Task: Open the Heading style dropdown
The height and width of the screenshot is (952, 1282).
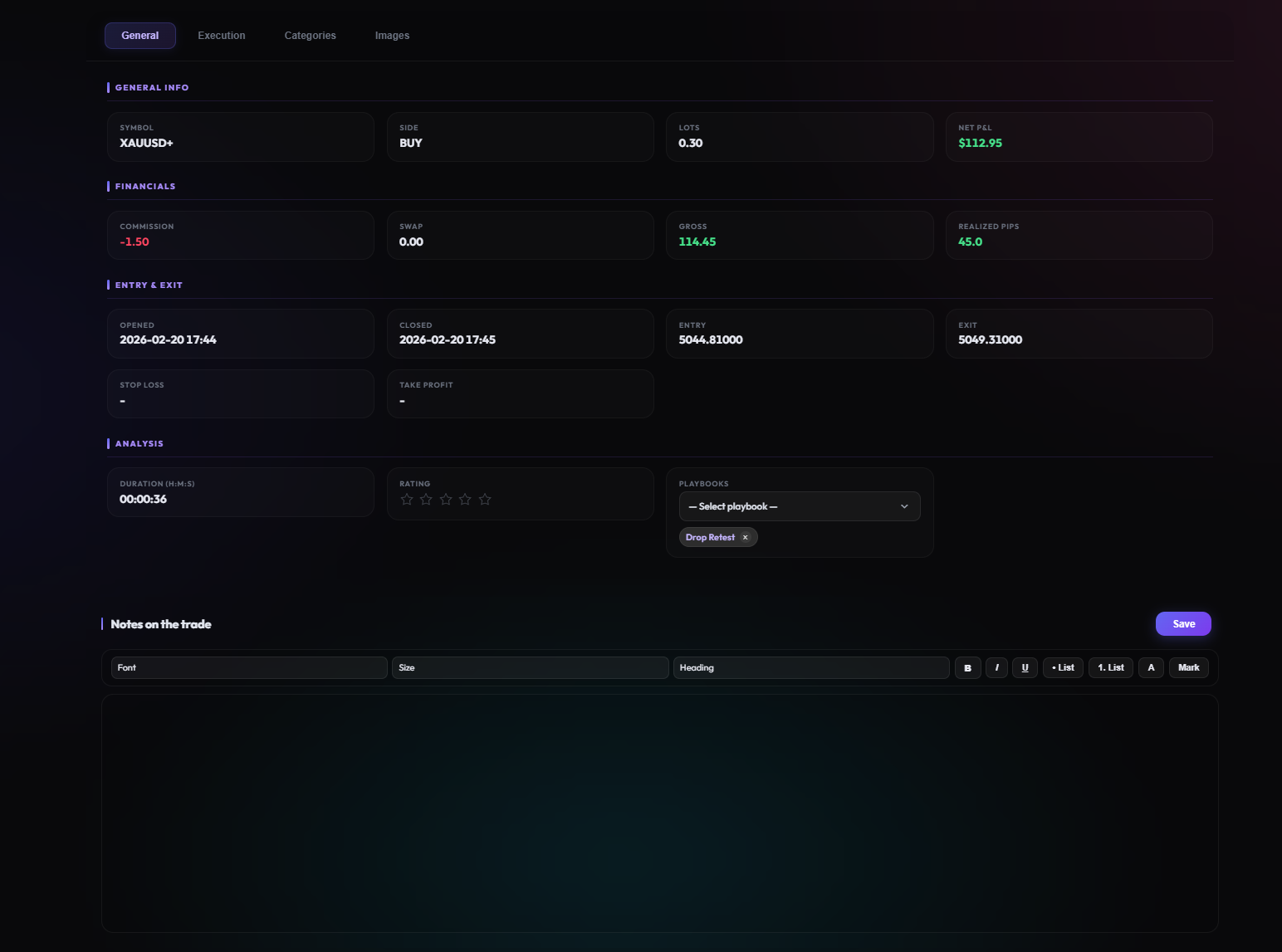Action: pos(810,668)
